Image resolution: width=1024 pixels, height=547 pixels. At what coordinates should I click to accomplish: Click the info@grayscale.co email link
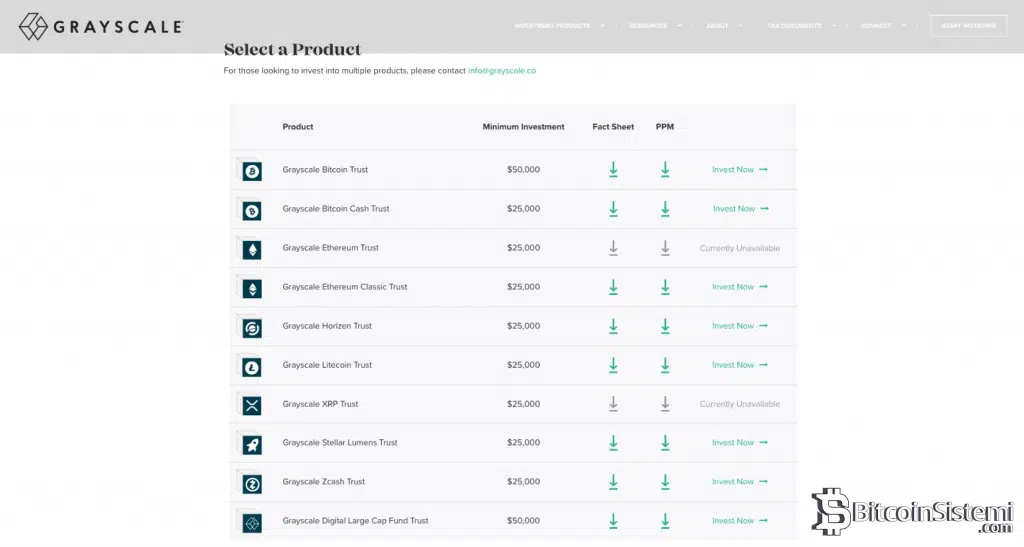[x=502, y=71]
